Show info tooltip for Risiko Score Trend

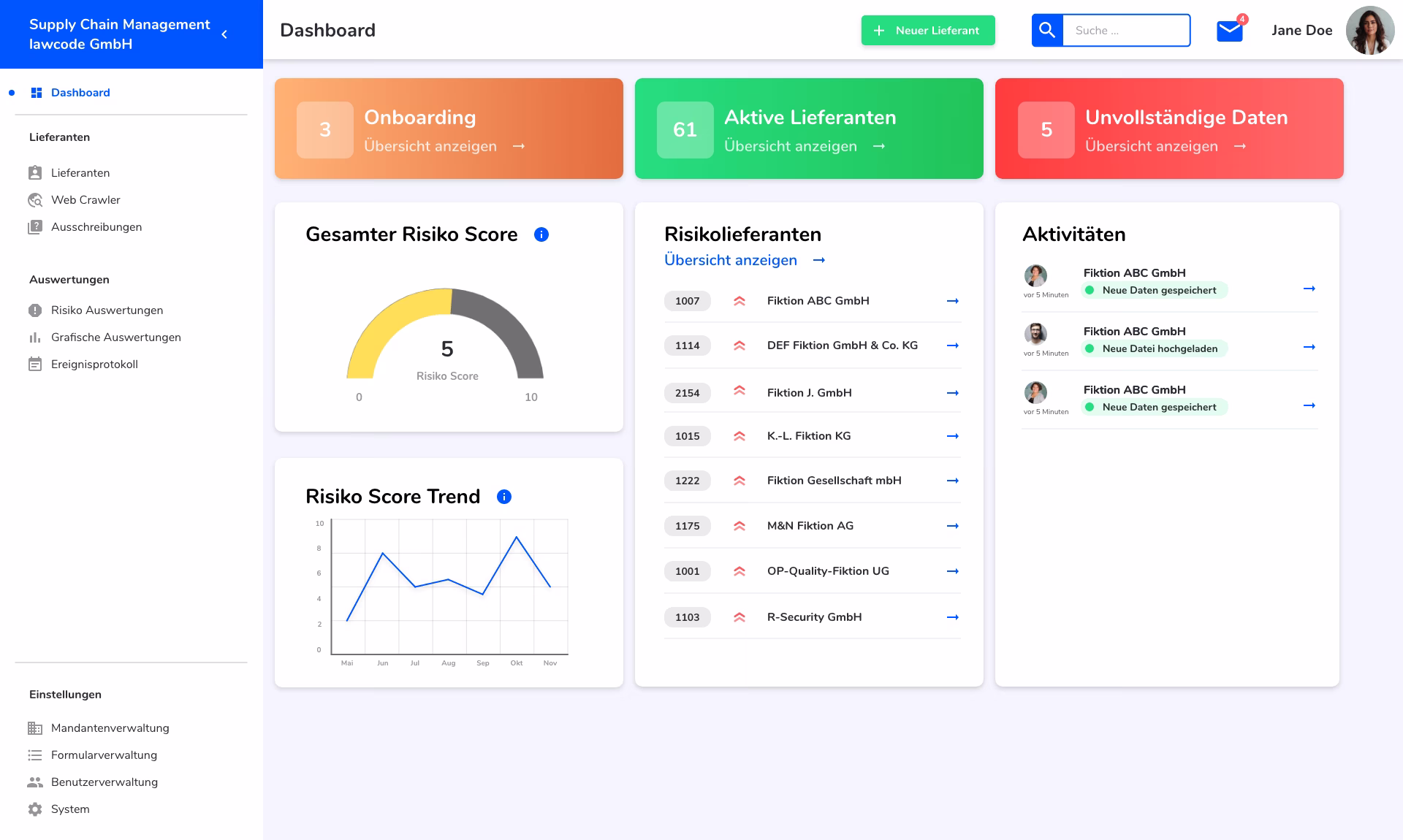(x=503, y=496)
